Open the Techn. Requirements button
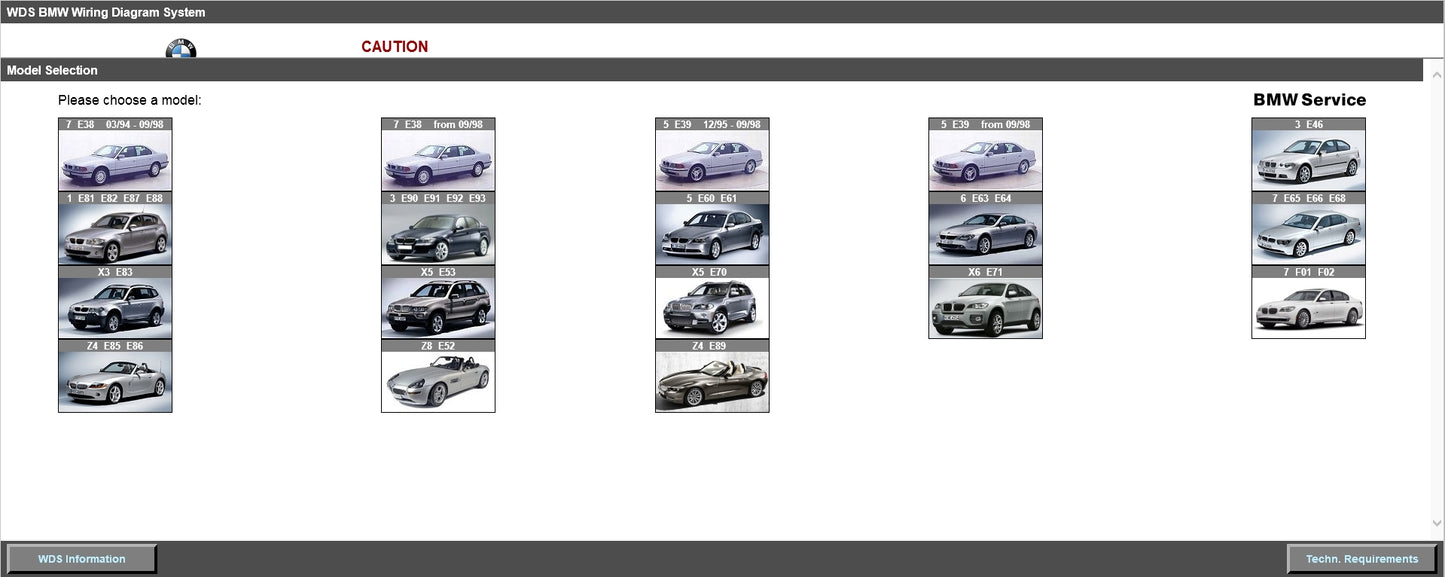This screenshot has height=577, width=1445. click(1361, 559)
